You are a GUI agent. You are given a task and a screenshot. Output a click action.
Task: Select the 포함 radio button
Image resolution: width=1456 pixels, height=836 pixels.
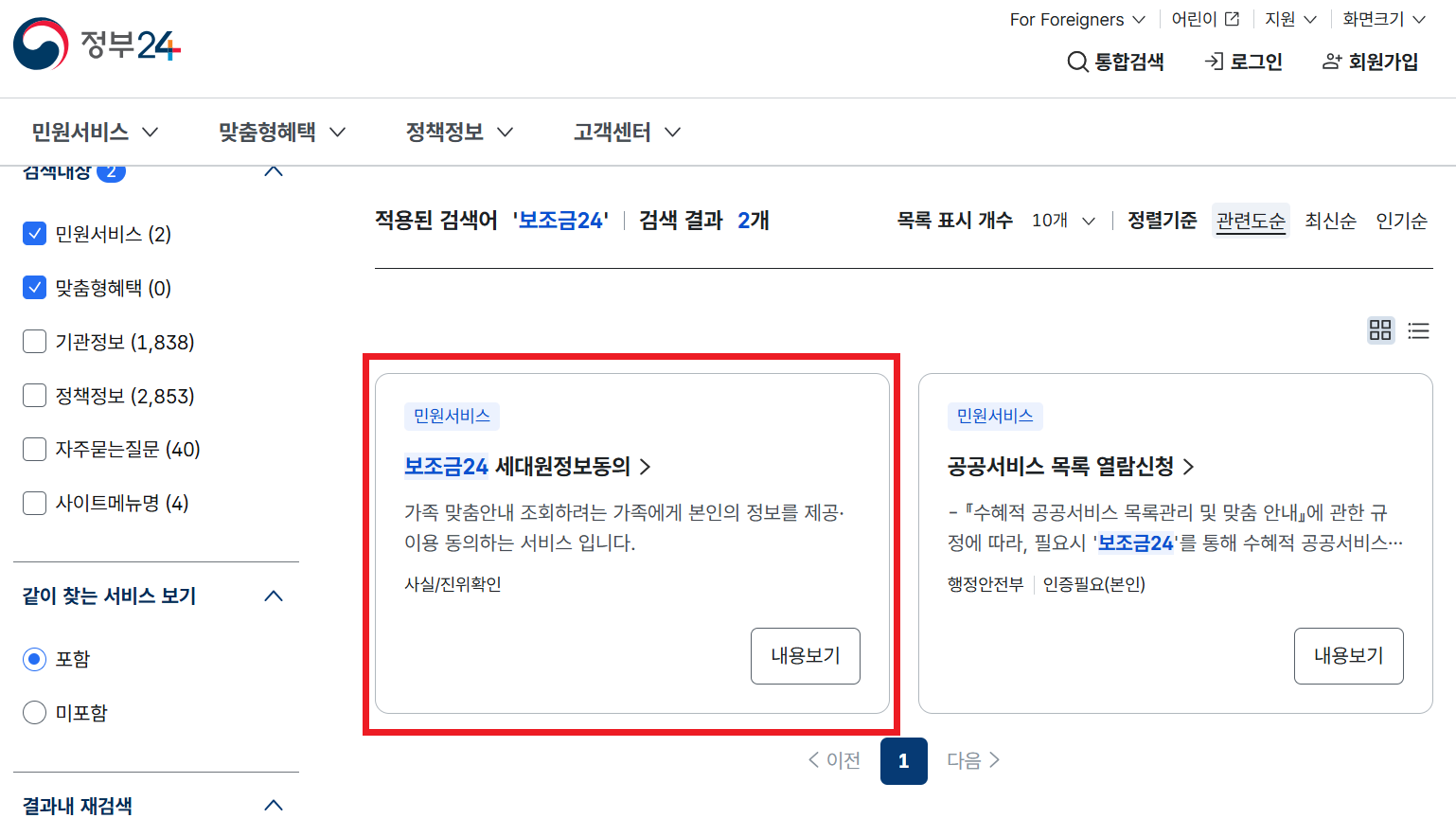pyautogui.click(x=34, y=659)
